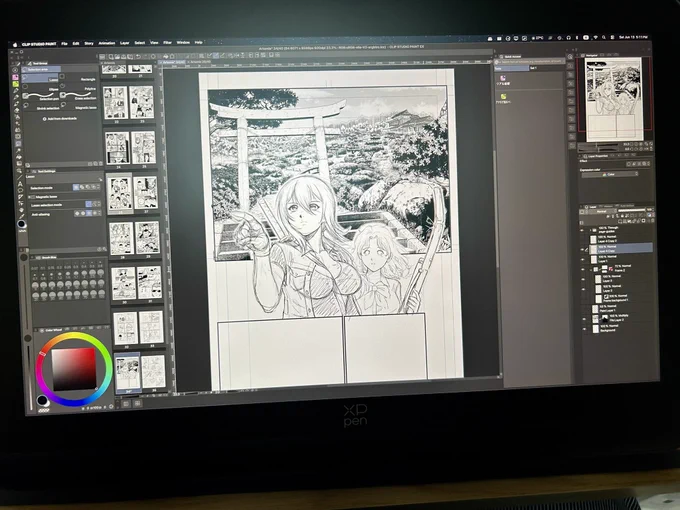Open the Select menu

(x=140, y=43)
